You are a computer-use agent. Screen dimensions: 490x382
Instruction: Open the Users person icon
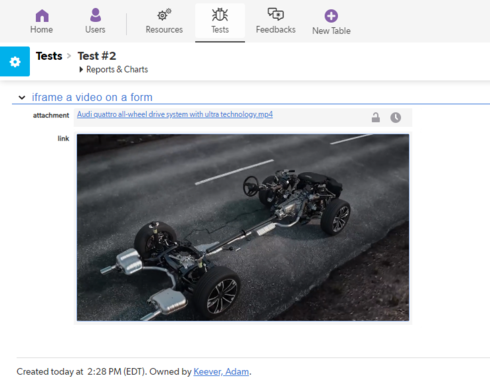click(x=95, y=15)
